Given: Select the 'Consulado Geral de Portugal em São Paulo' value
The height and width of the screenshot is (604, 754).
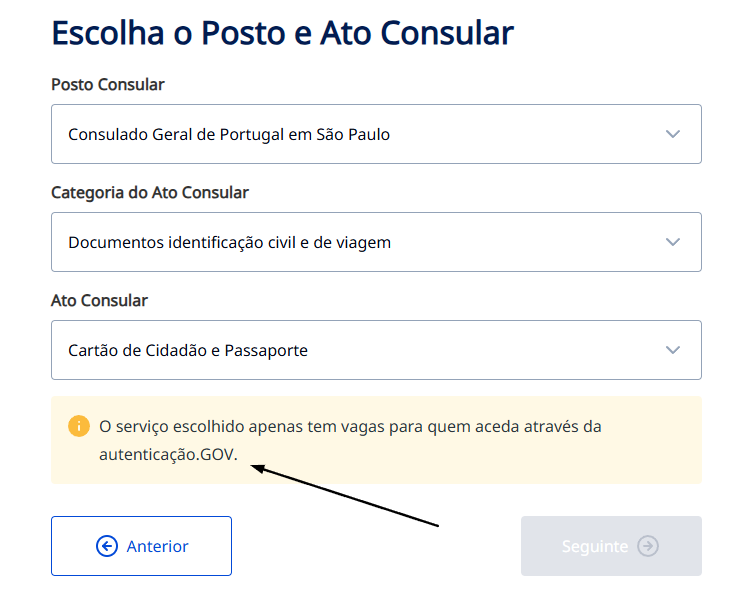Looking at the screenshot, I should click(229, 134).
